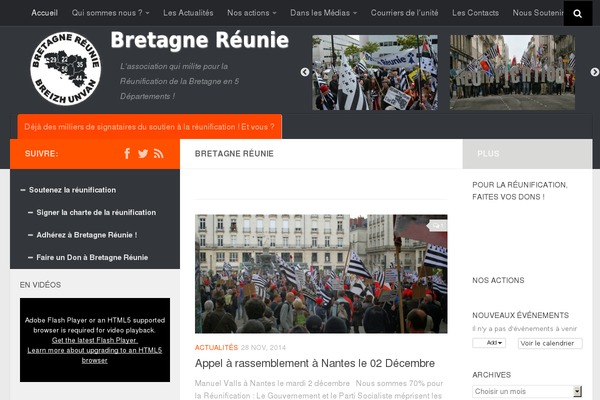Open the search magnifier icon
600x400 pixels.
click(577, 13)
